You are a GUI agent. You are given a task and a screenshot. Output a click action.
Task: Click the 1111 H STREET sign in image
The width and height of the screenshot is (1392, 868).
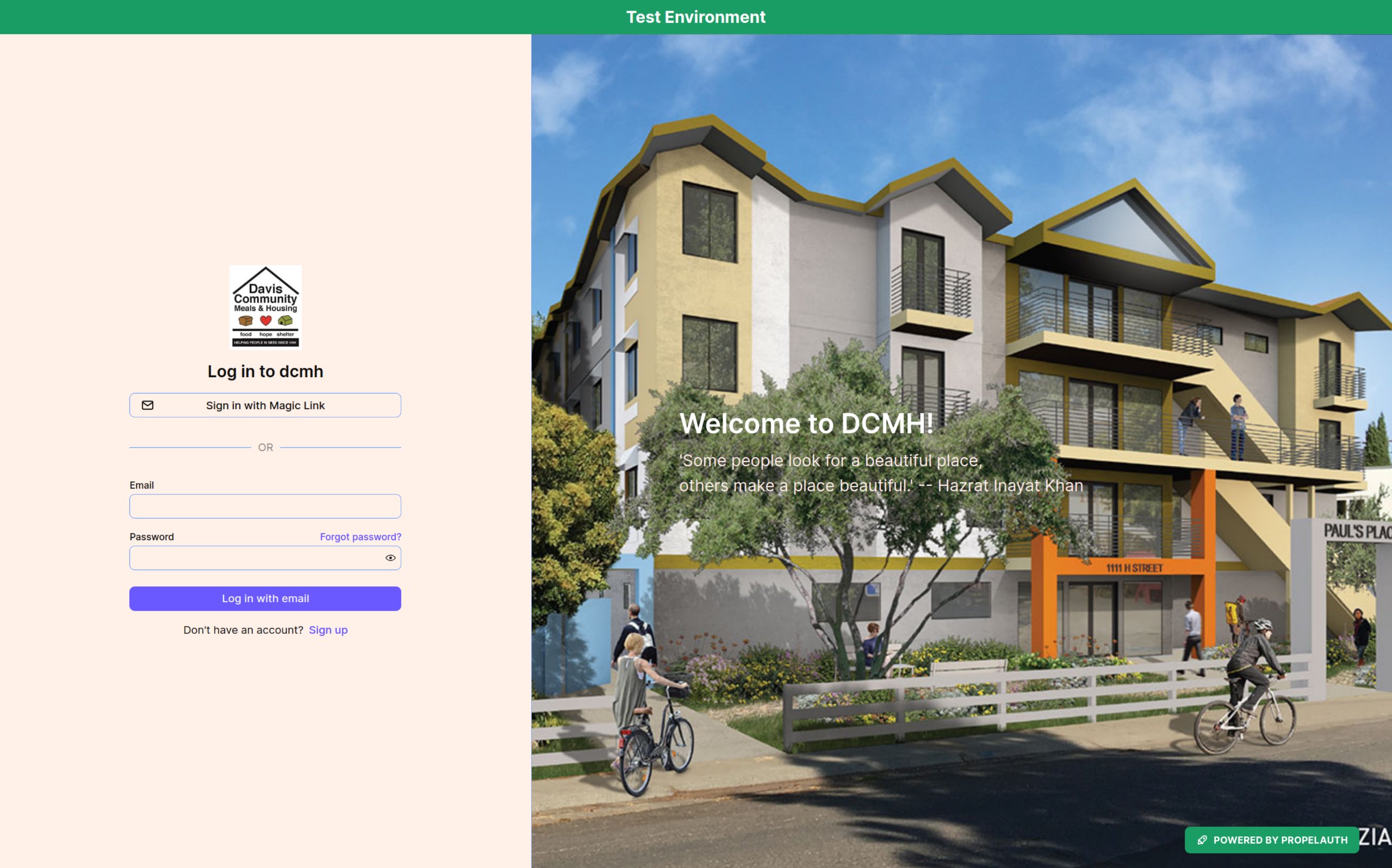1134,568
